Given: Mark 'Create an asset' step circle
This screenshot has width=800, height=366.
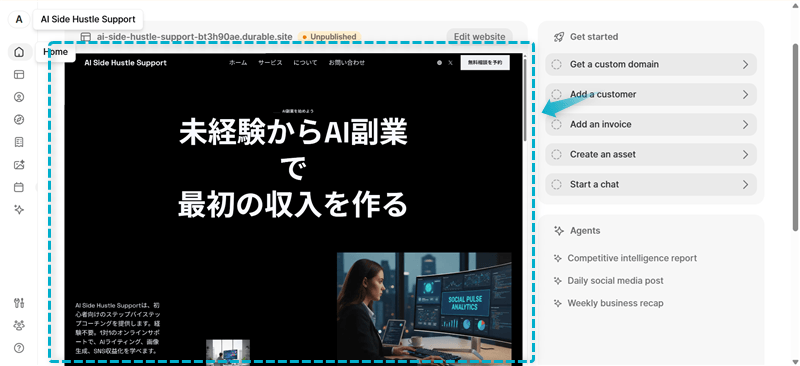Looking at the screenshot, I should point(557,154).
